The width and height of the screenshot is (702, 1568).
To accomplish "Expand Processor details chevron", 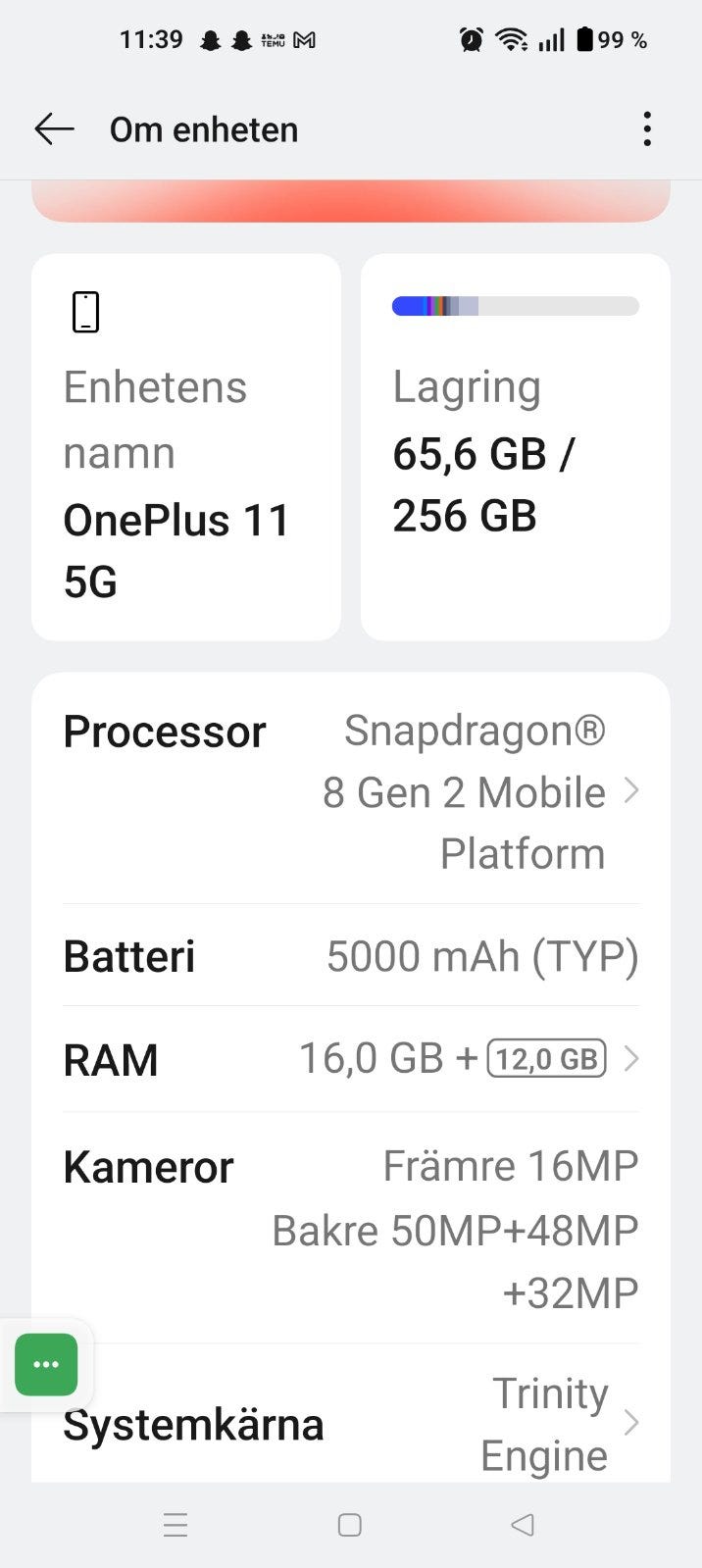I will tap(631, 790).
